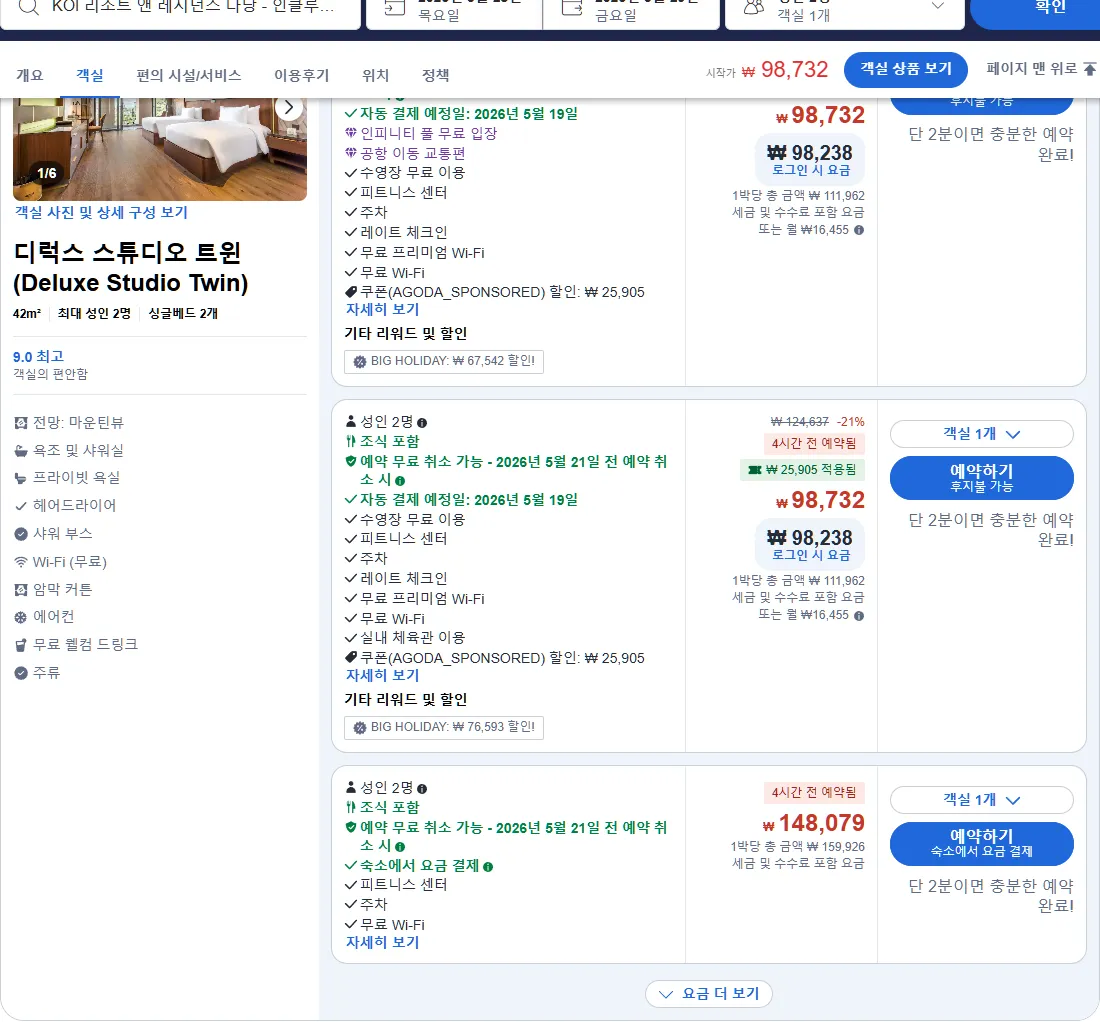Click the 인피니티 풀 무료 입장 benefit
Viewport: 1100px width, 1022px height.
click(x=428, y=133)
